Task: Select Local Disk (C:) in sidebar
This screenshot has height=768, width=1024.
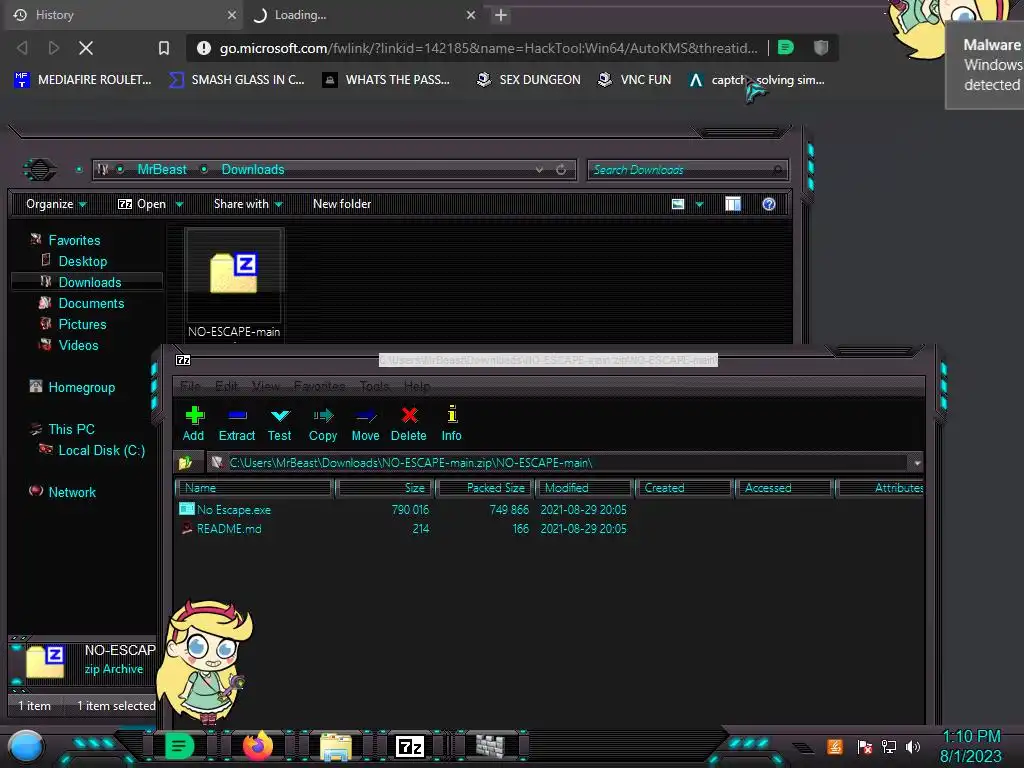Action: [101, 450]
